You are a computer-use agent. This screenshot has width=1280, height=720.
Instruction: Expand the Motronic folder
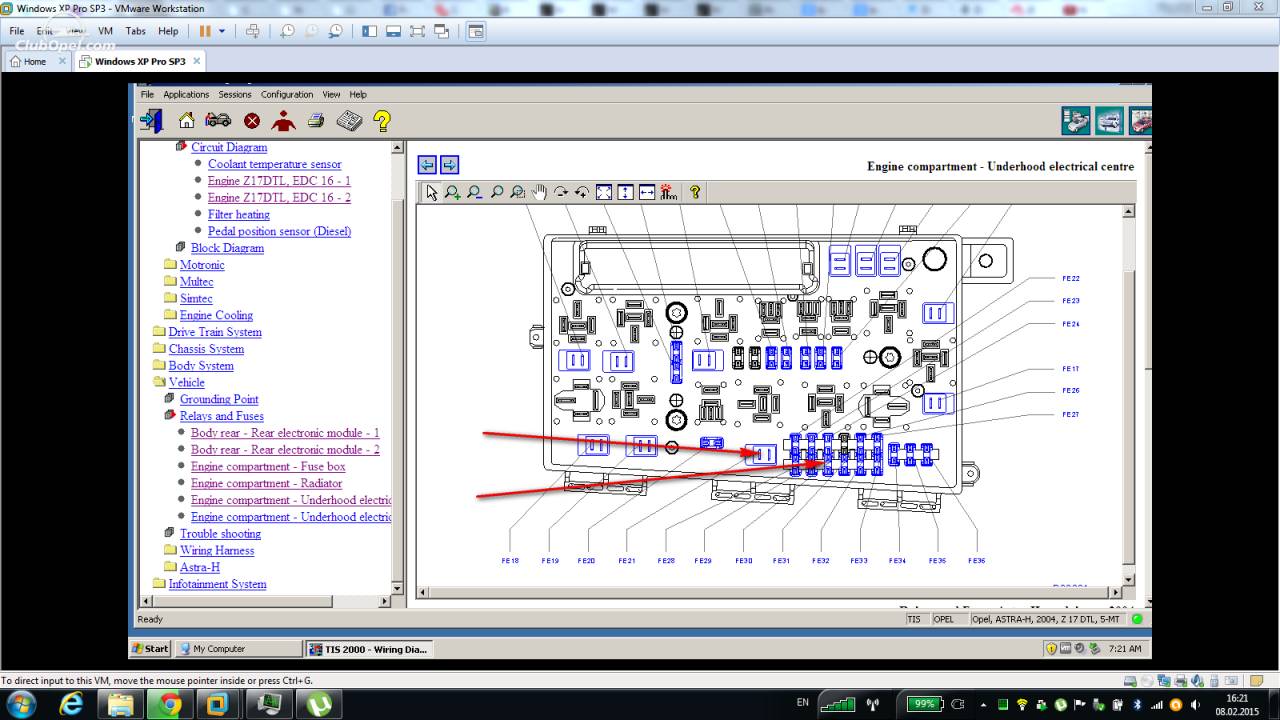pyautogui.click(x=202, y=265)
